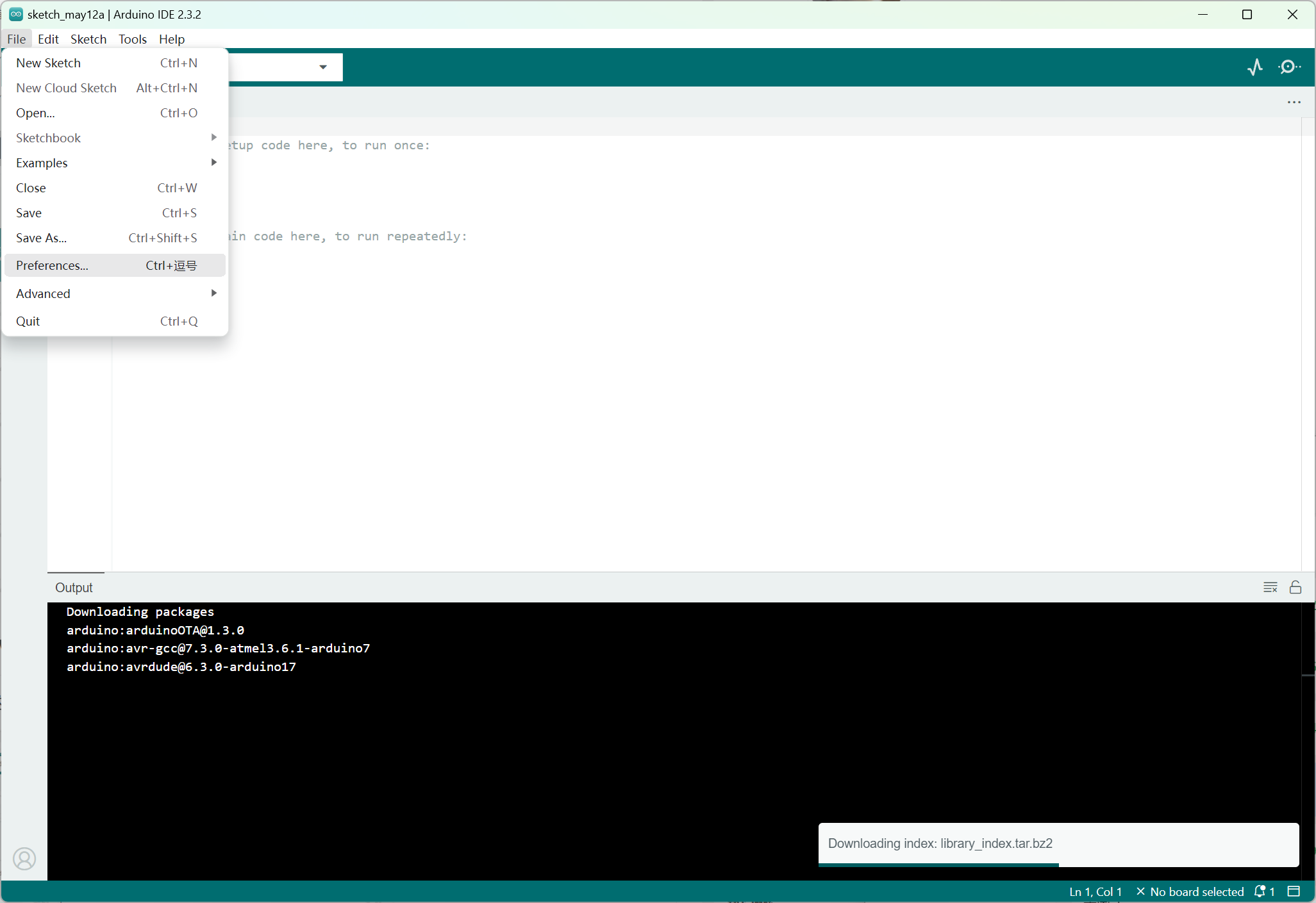Select Open... in the File menu
The image size is (1316, 903).
pos(115,113)
